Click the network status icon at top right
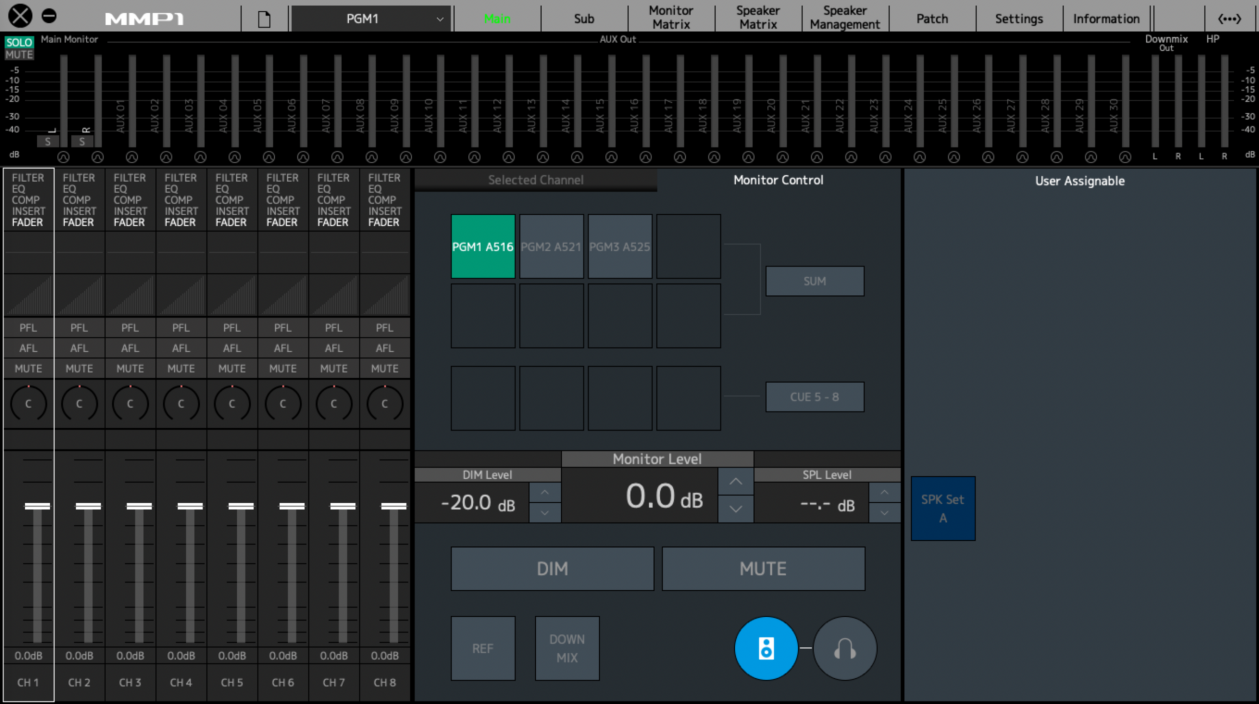The width and height of the screenshot is (1259, 704). point(1229,19)
